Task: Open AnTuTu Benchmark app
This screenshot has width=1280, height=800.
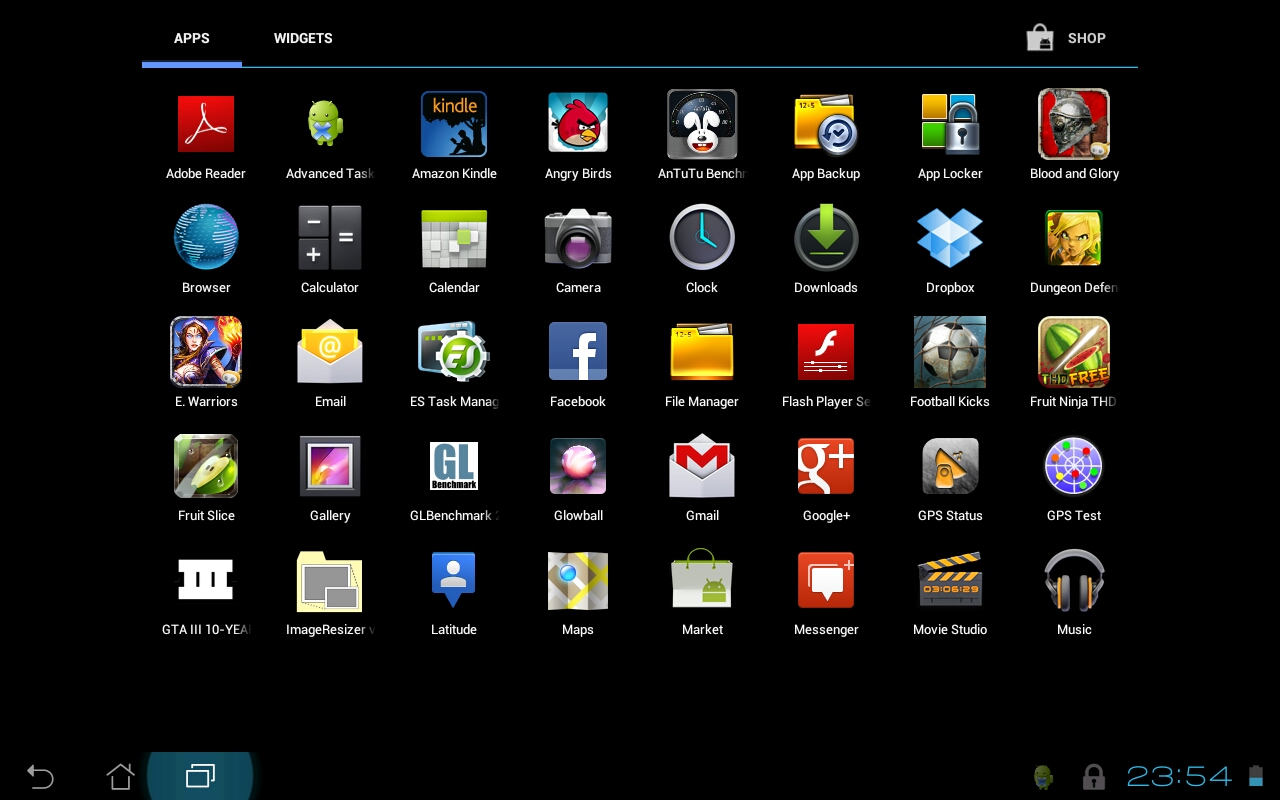Action: point(702,124)
